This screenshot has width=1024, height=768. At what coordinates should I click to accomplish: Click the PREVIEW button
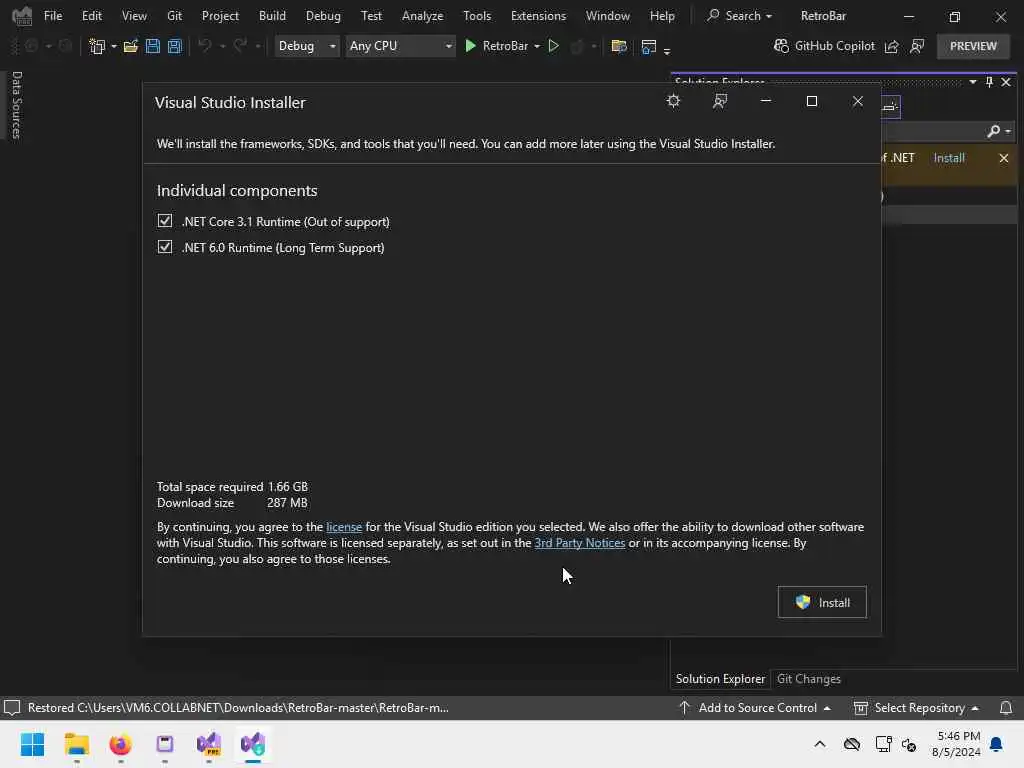point(973,46)
